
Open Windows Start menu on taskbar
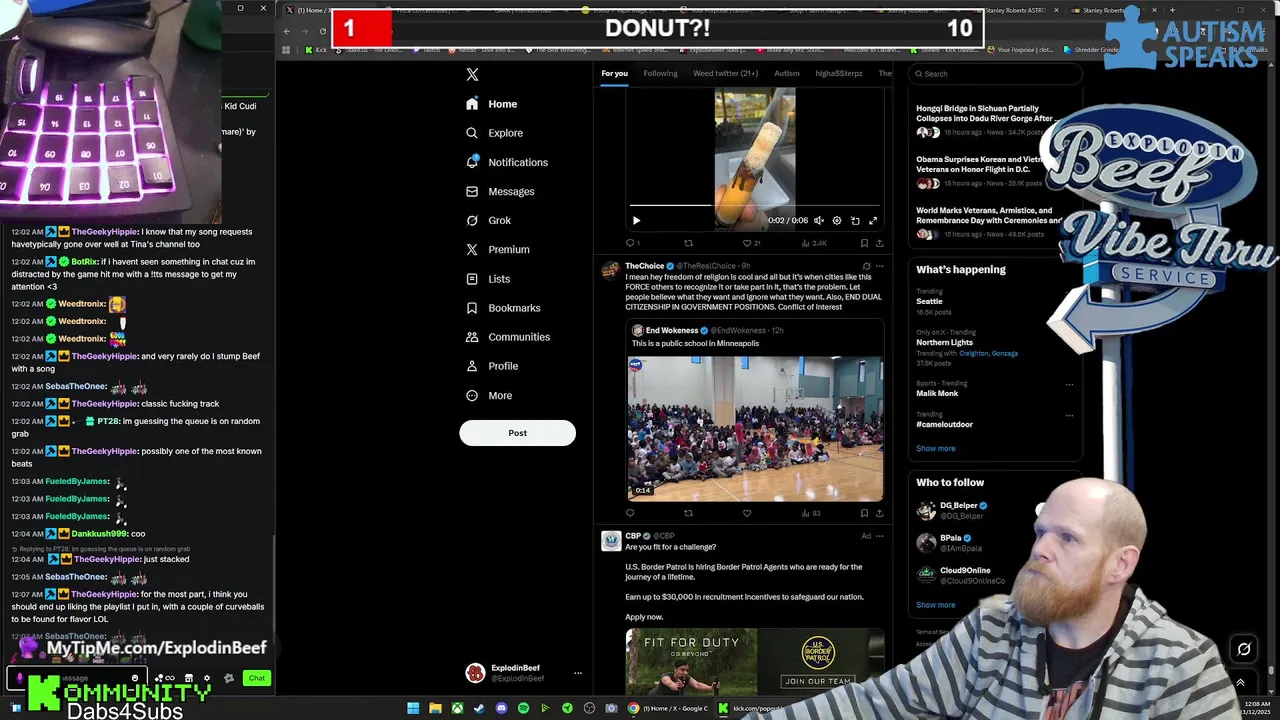click(413, 709)
